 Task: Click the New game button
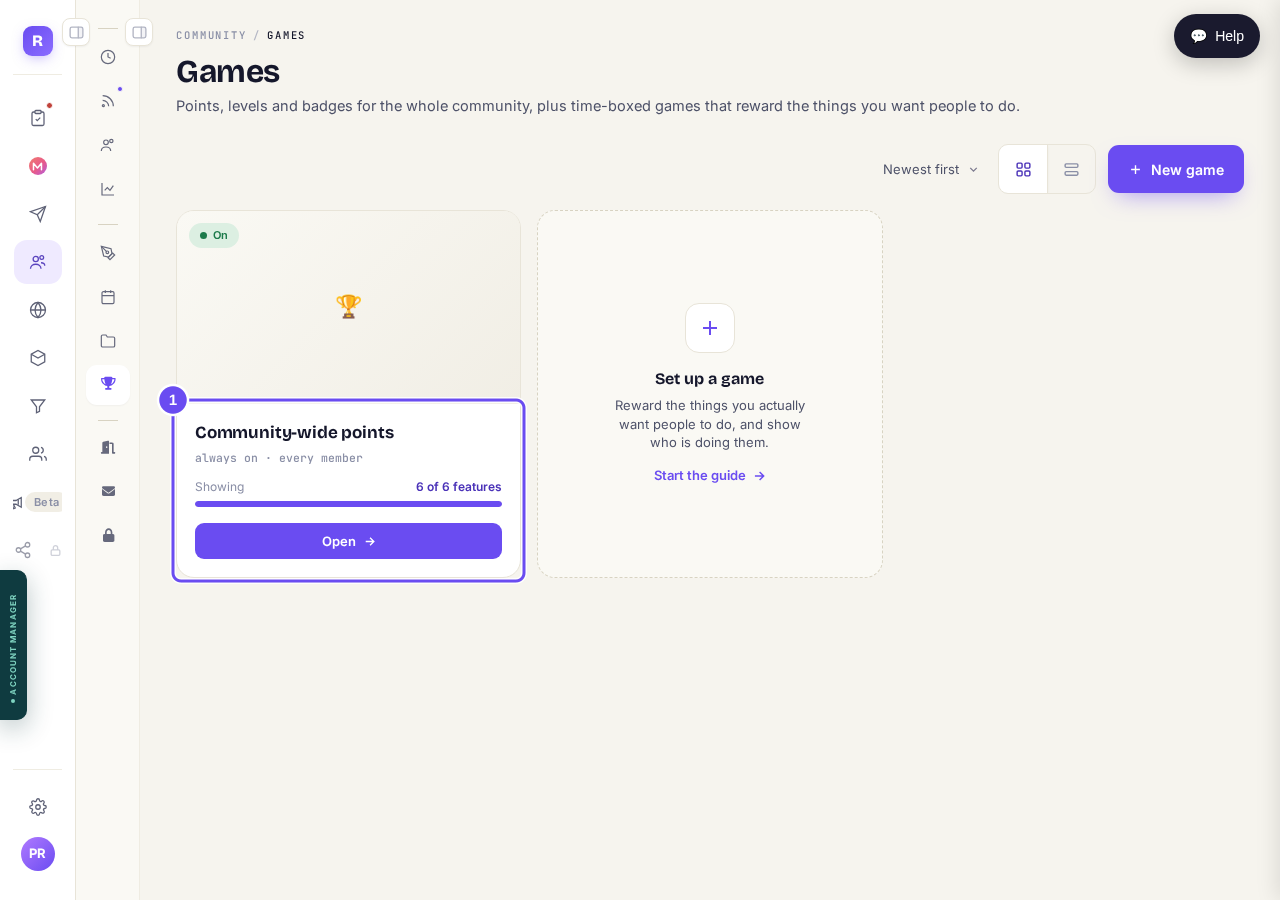click(x=1176, y=169)
